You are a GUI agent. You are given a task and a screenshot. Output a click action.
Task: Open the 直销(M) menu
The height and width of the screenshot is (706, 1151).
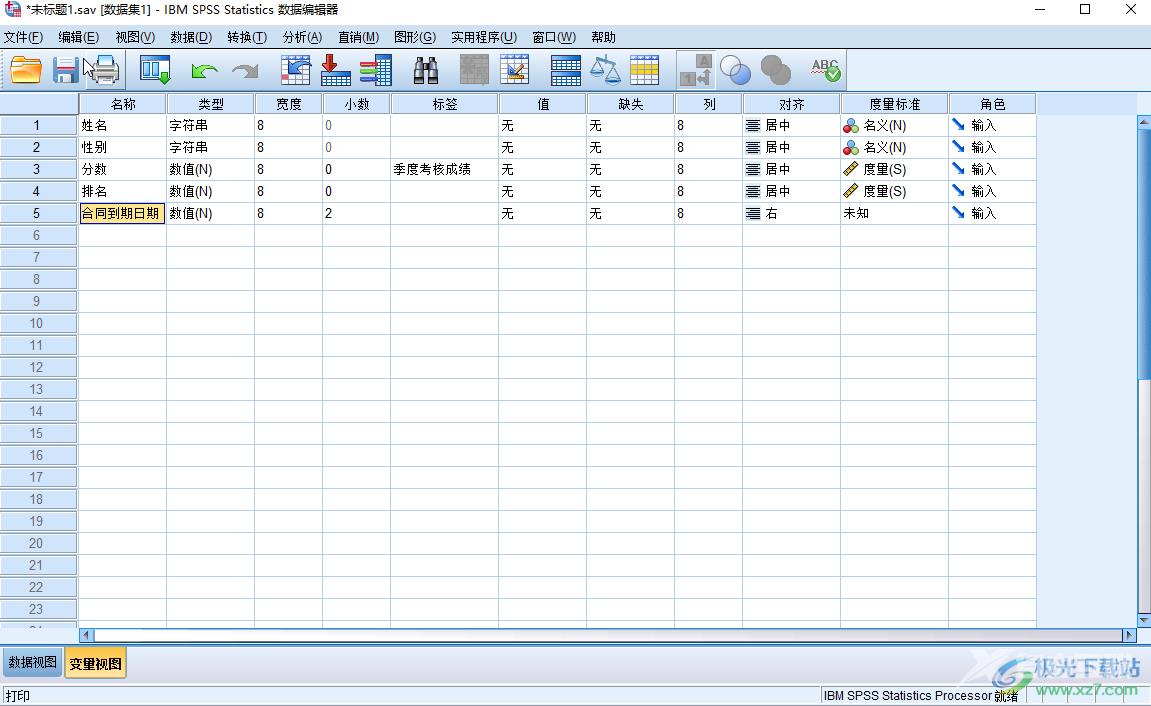(x=358, y=37)
